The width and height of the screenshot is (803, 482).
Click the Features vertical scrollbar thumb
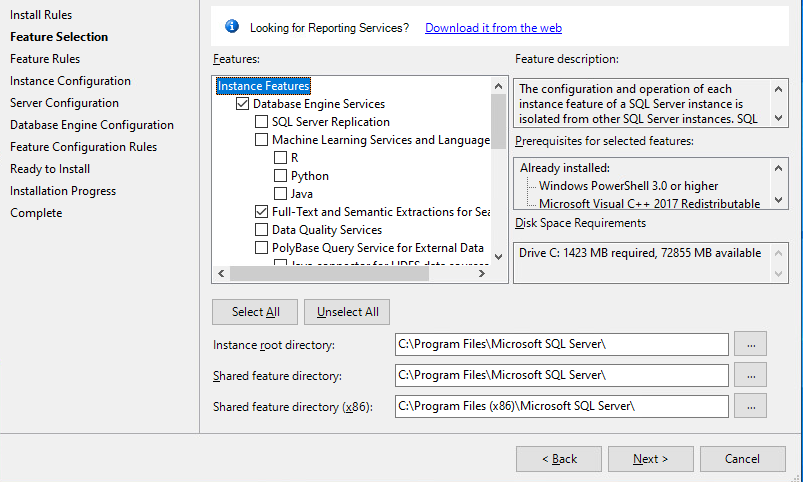coord(498,121)
